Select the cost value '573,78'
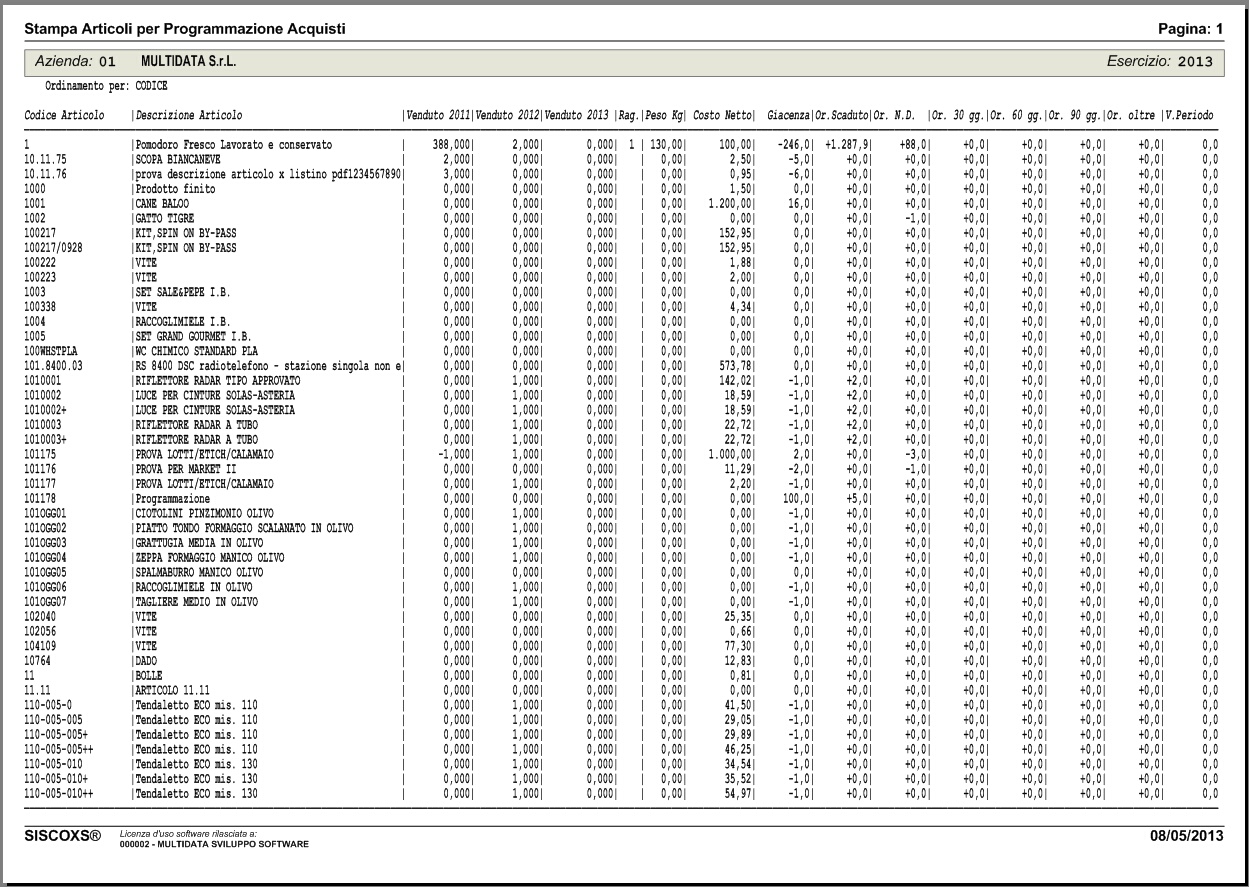 pyautogui.click(x=738, y=367)
